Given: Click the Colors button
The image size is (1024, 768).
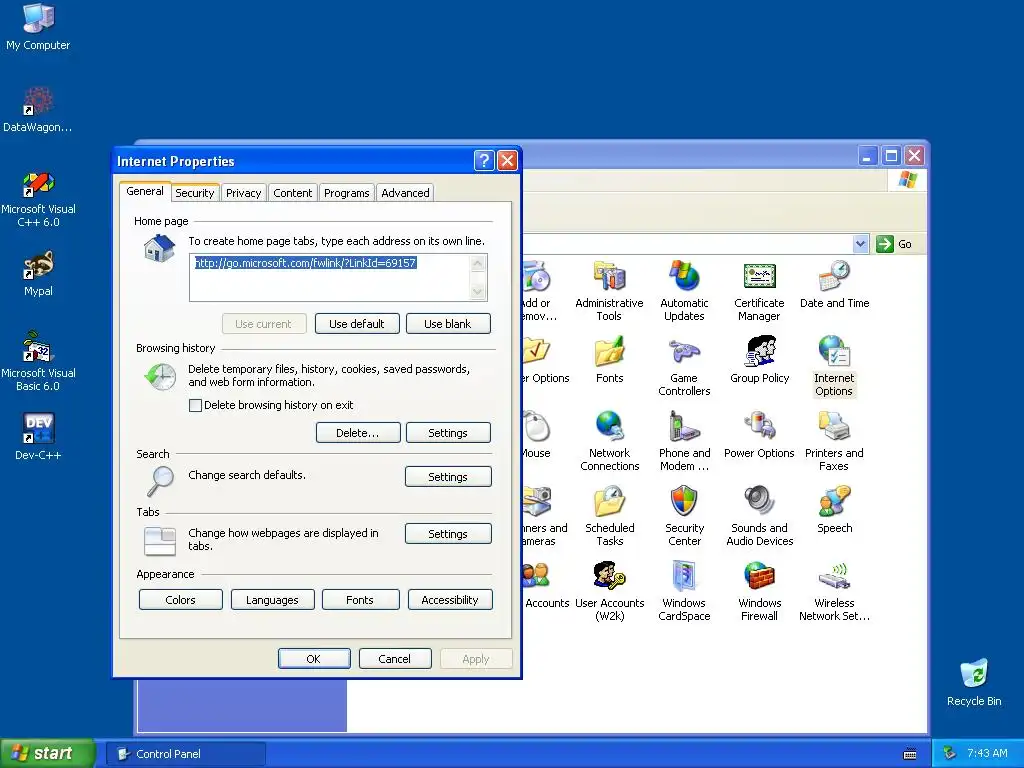Looking at the screenshot, I should click(181, 600).
